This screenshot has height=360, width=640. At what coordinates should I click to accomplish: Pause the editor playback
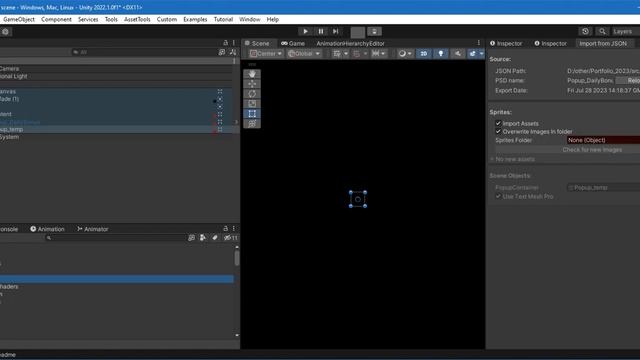(321, 31)
